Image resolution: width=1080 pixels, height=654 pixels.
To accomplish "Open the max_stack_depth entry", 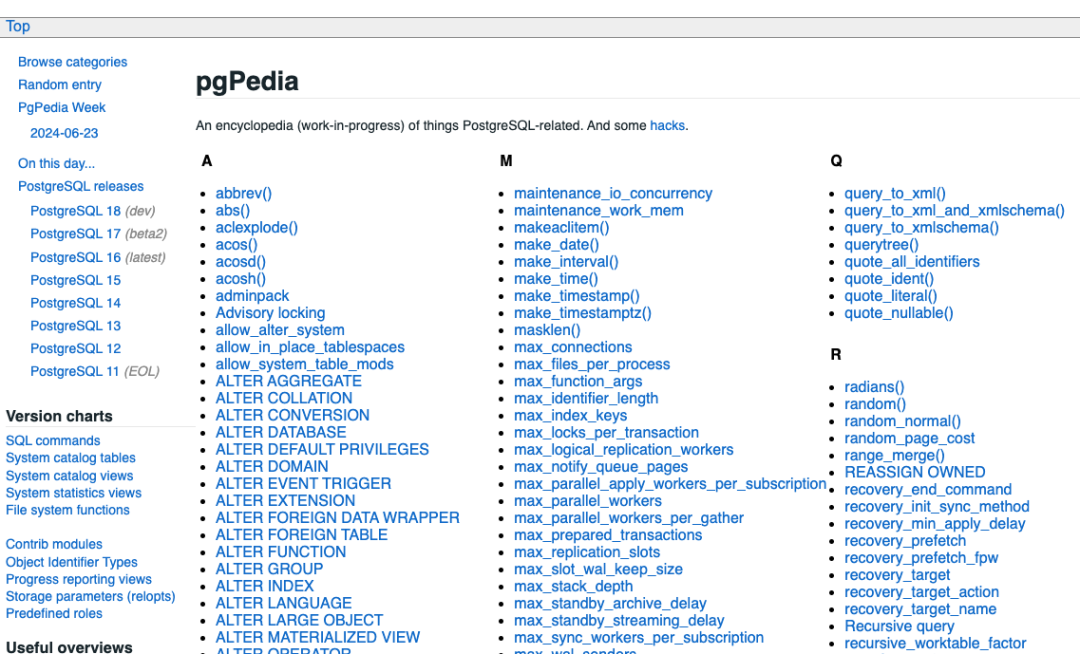I will pos(573,587).
